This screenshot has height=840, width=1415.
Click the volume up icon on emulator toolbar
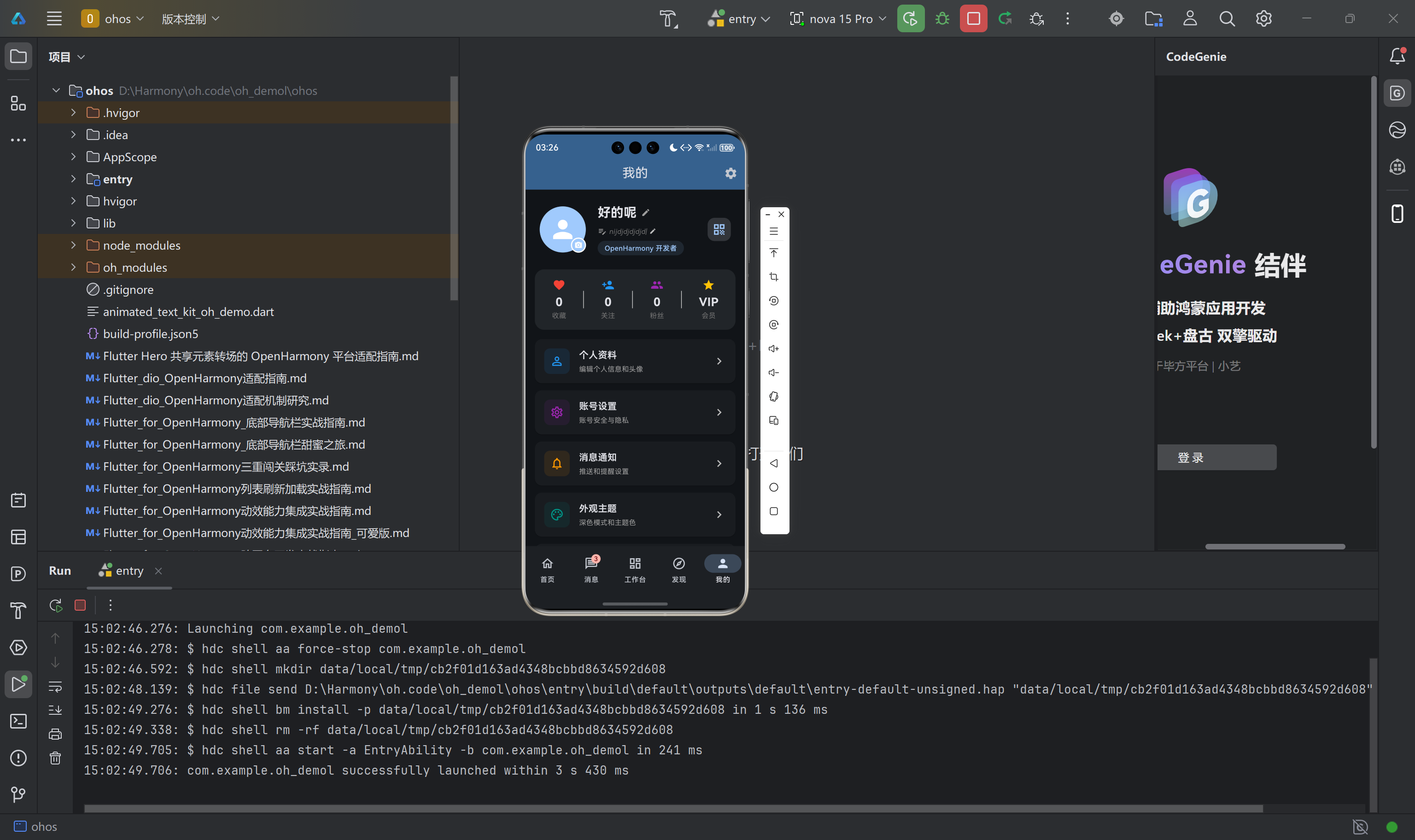[774, 349]
